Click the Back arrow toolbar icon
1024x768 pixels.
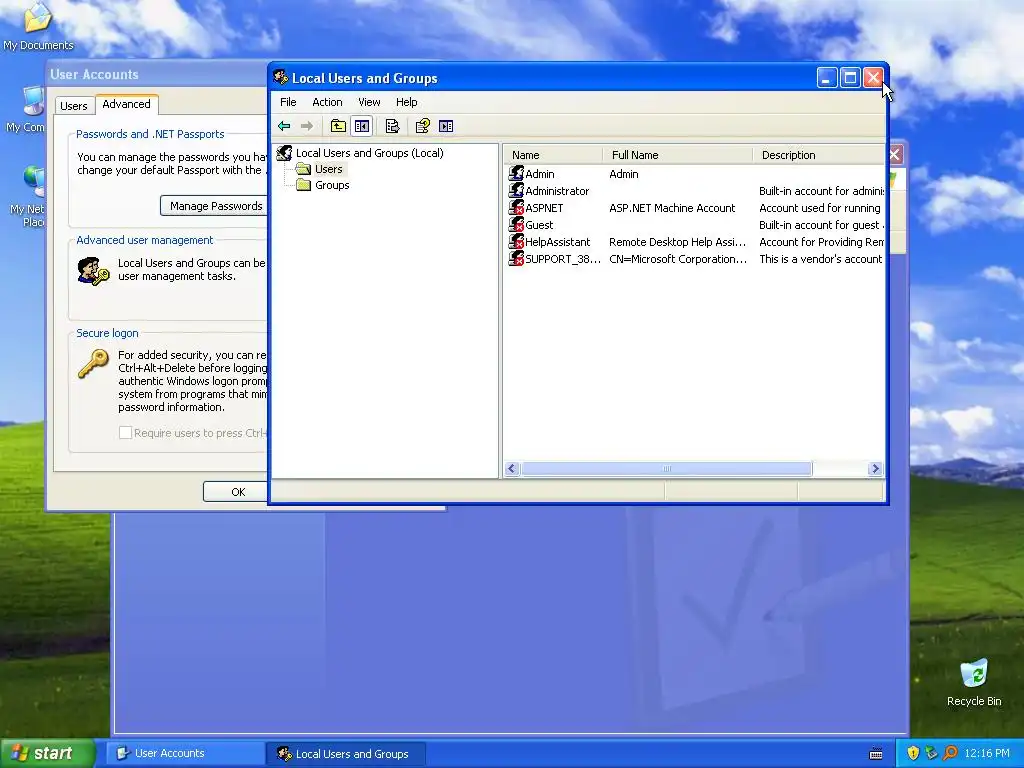click(x=284, y=126)
